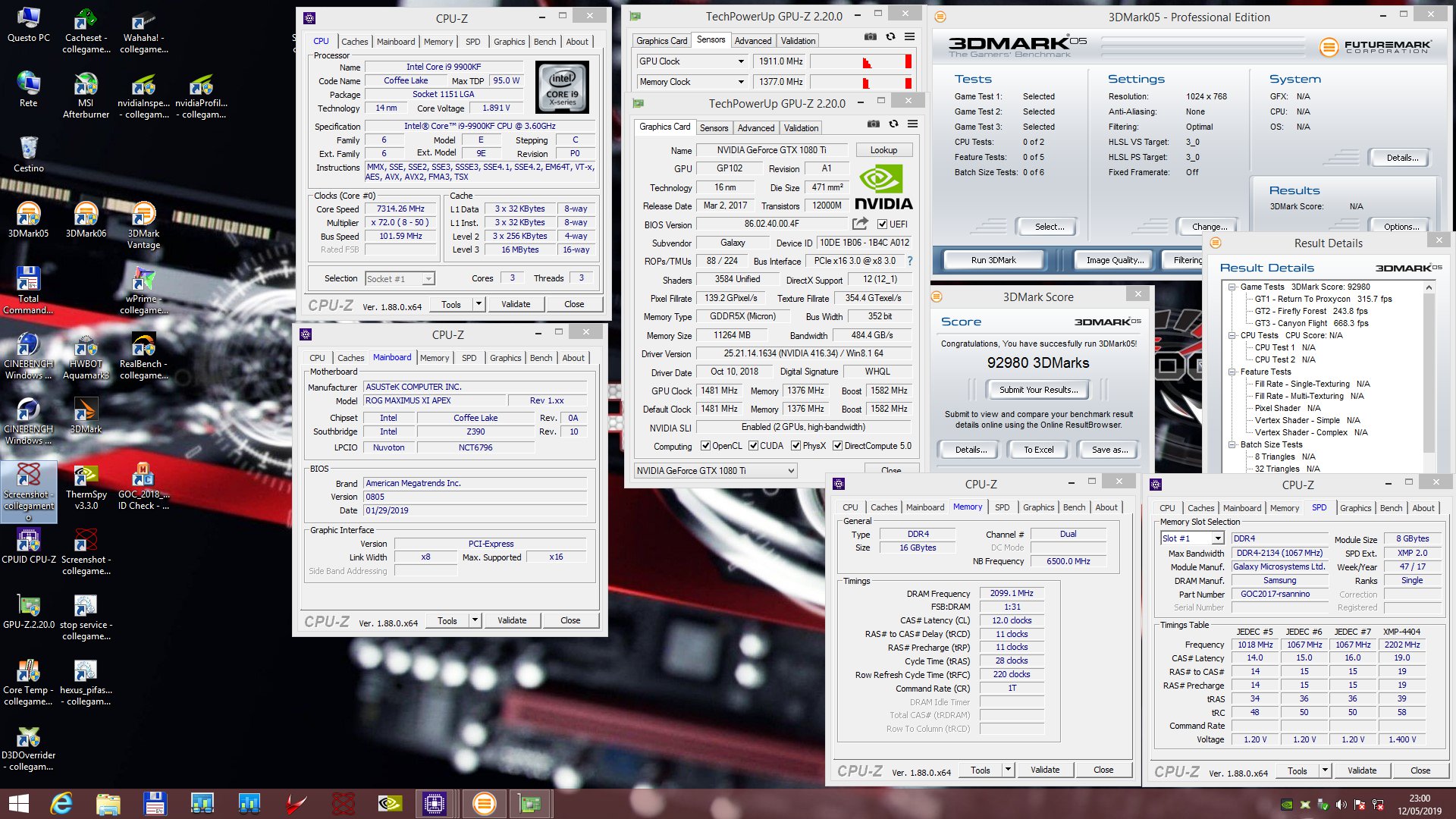The width and height of the screenshot is (1456, 819).
Task: Open CPUID CPU-Z desktop shortcut
Action: (x=28, y=547)
